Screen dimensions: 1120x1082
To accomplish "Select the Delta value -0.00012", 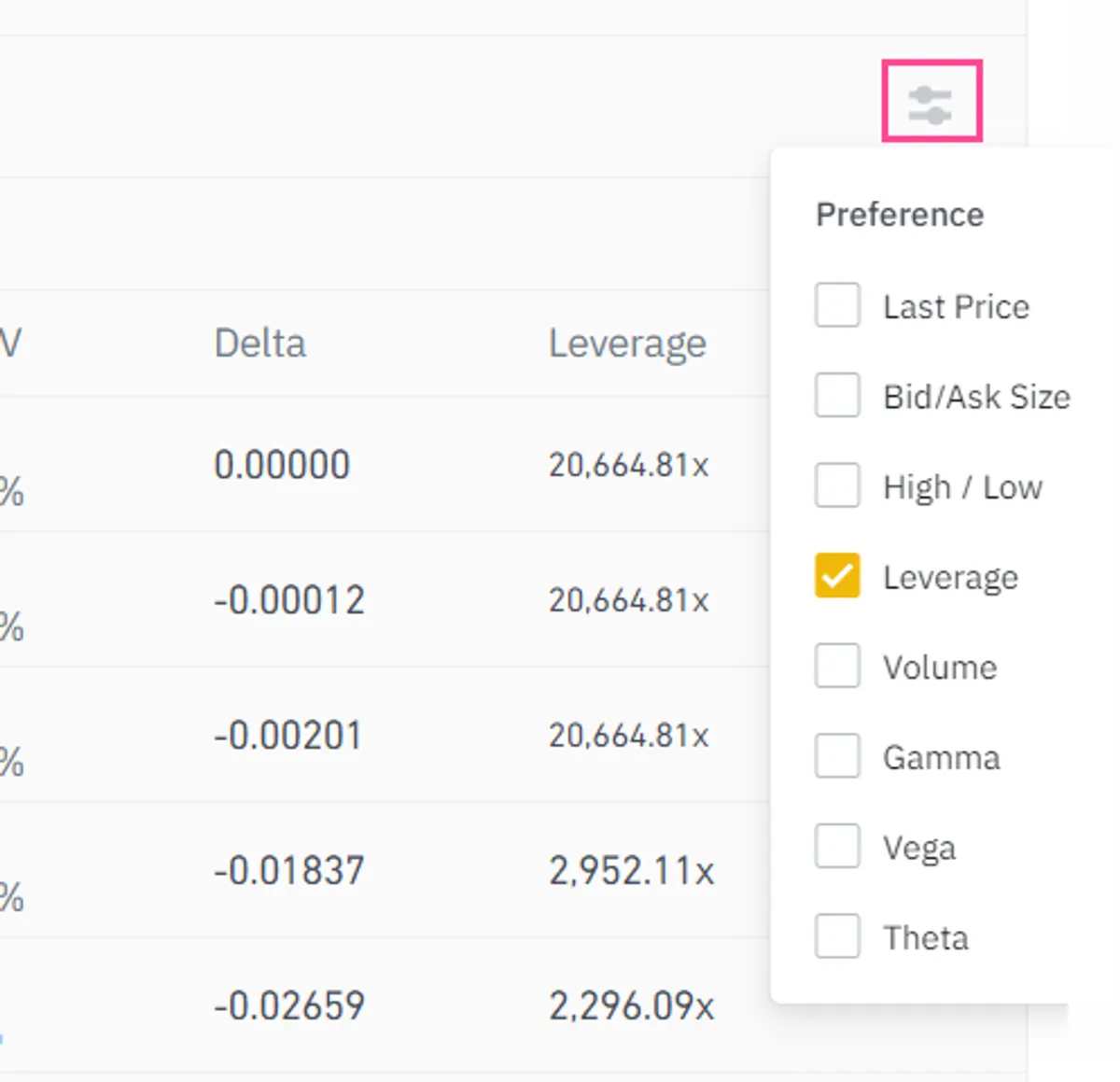I will point(288,600).
